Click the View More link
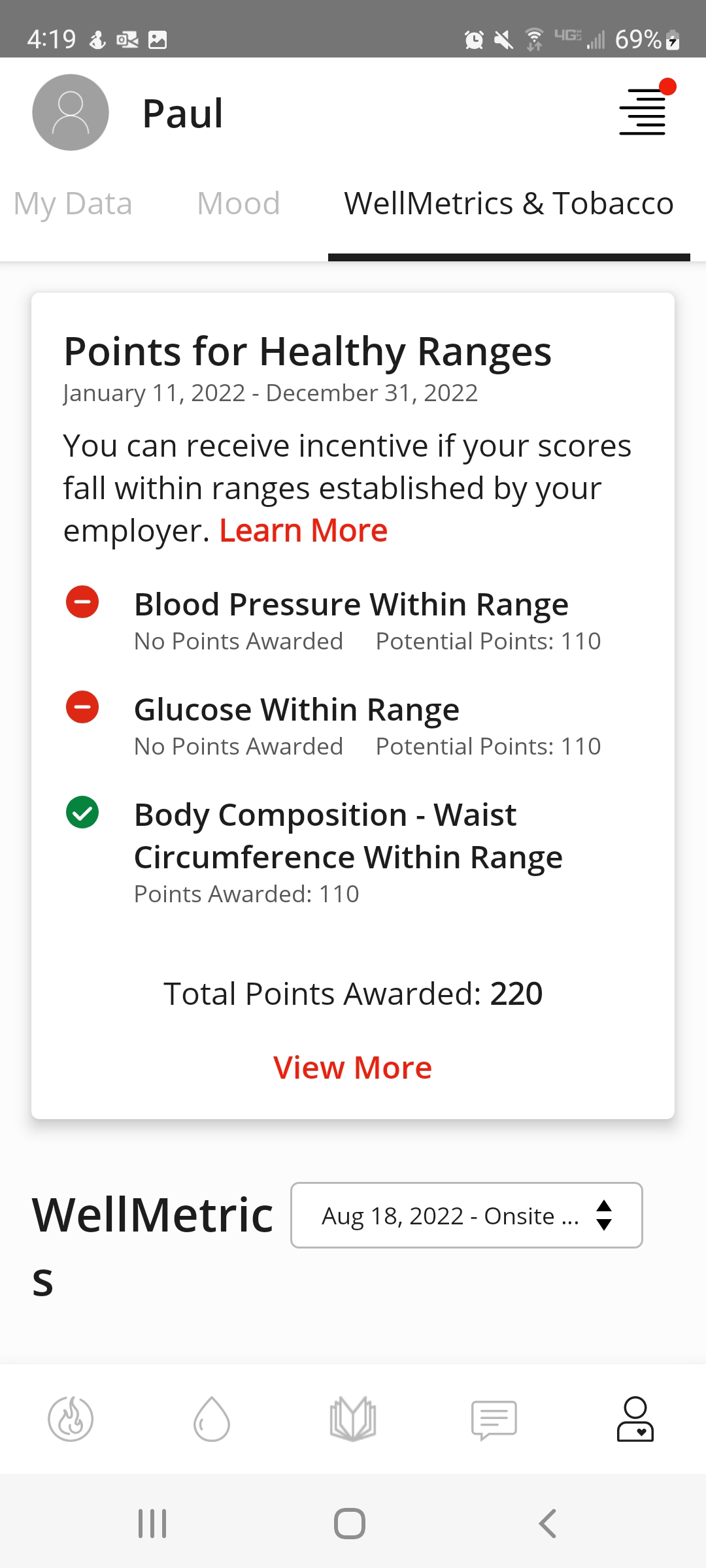This screenshot has width=706, height=1568. pyautogui.click(x=353, y=1068)
